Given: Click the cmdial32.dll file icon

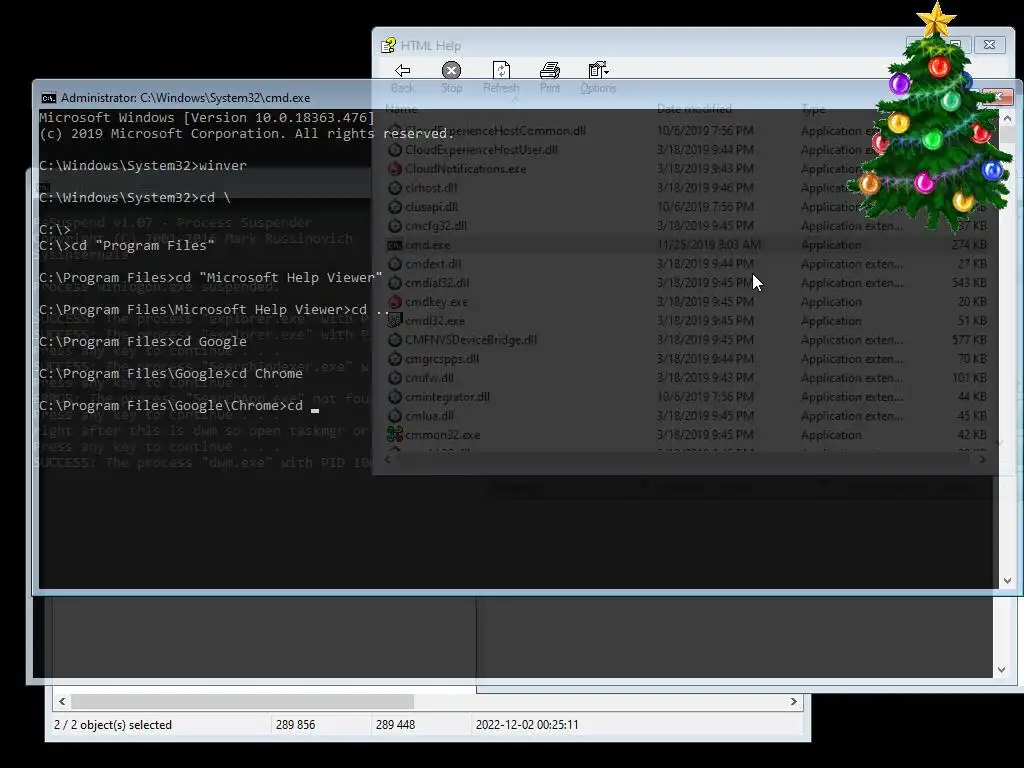Looking at the screenshot, I should click(394, 283).
